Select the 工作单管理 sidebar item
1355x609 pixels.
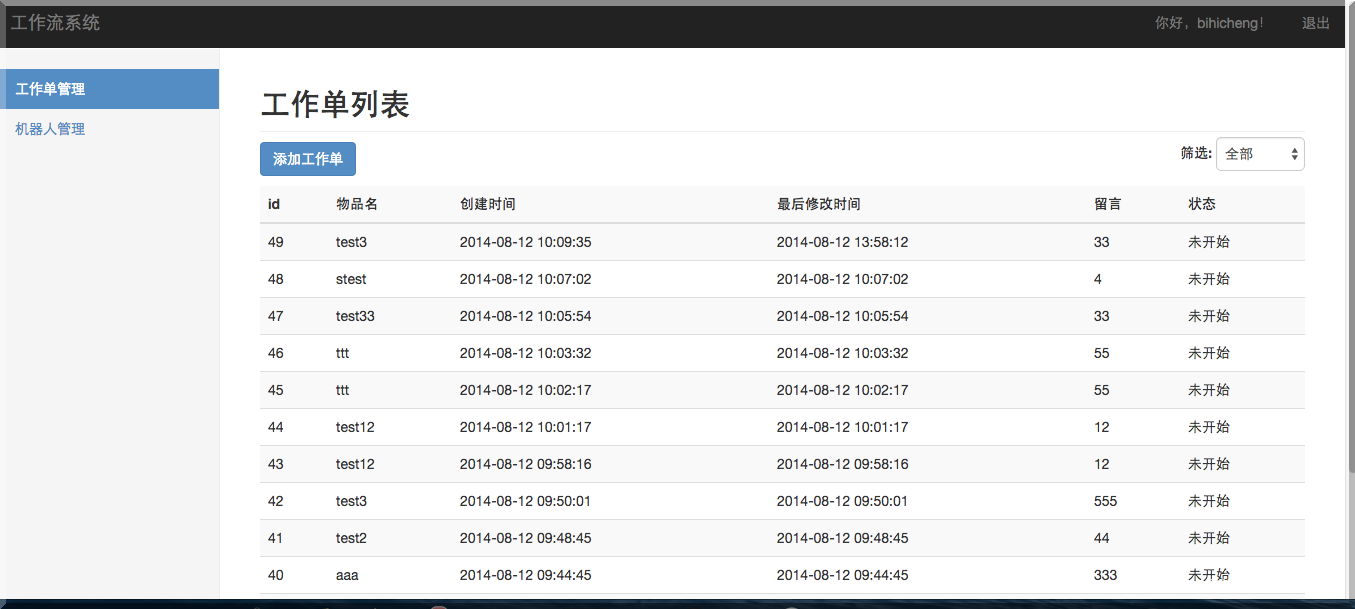[49, 88]
